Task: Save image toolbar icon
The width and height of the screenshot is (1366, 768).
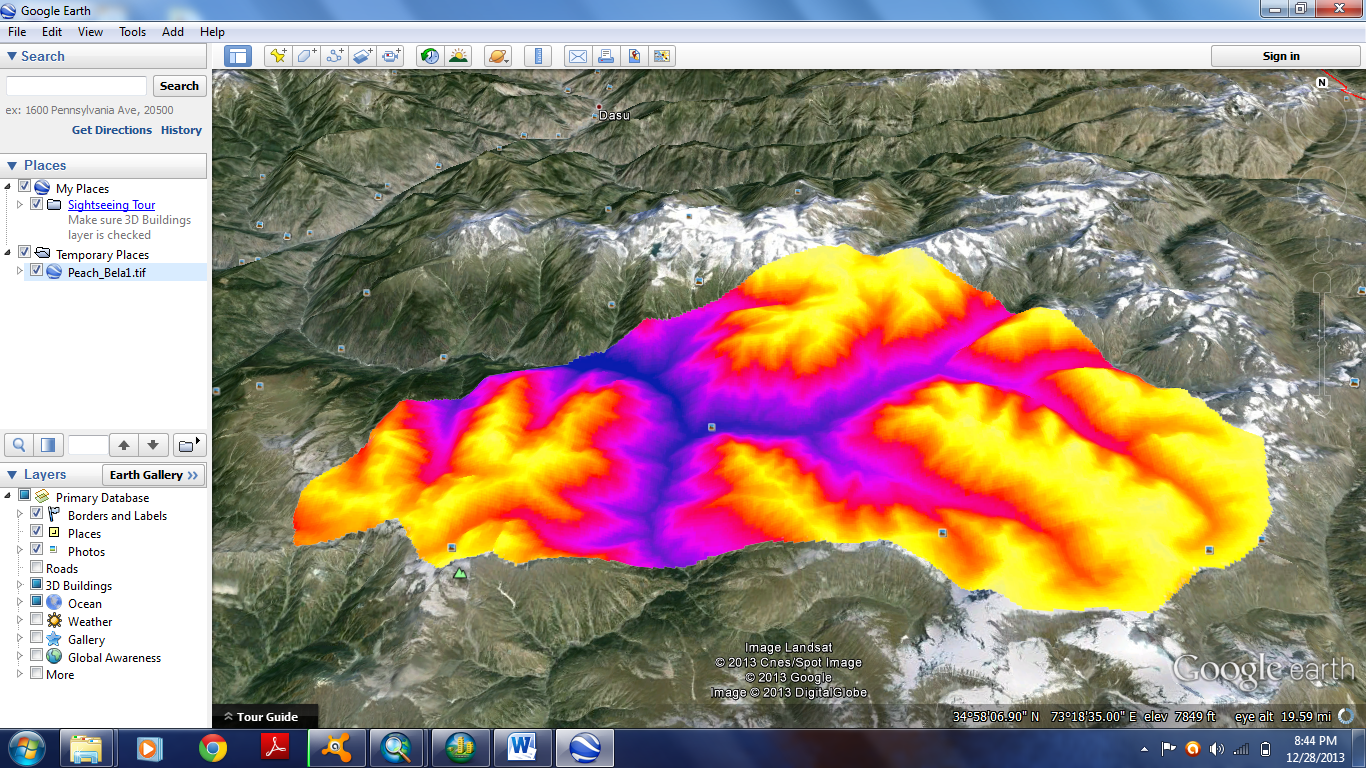Action: pos(634,56)
